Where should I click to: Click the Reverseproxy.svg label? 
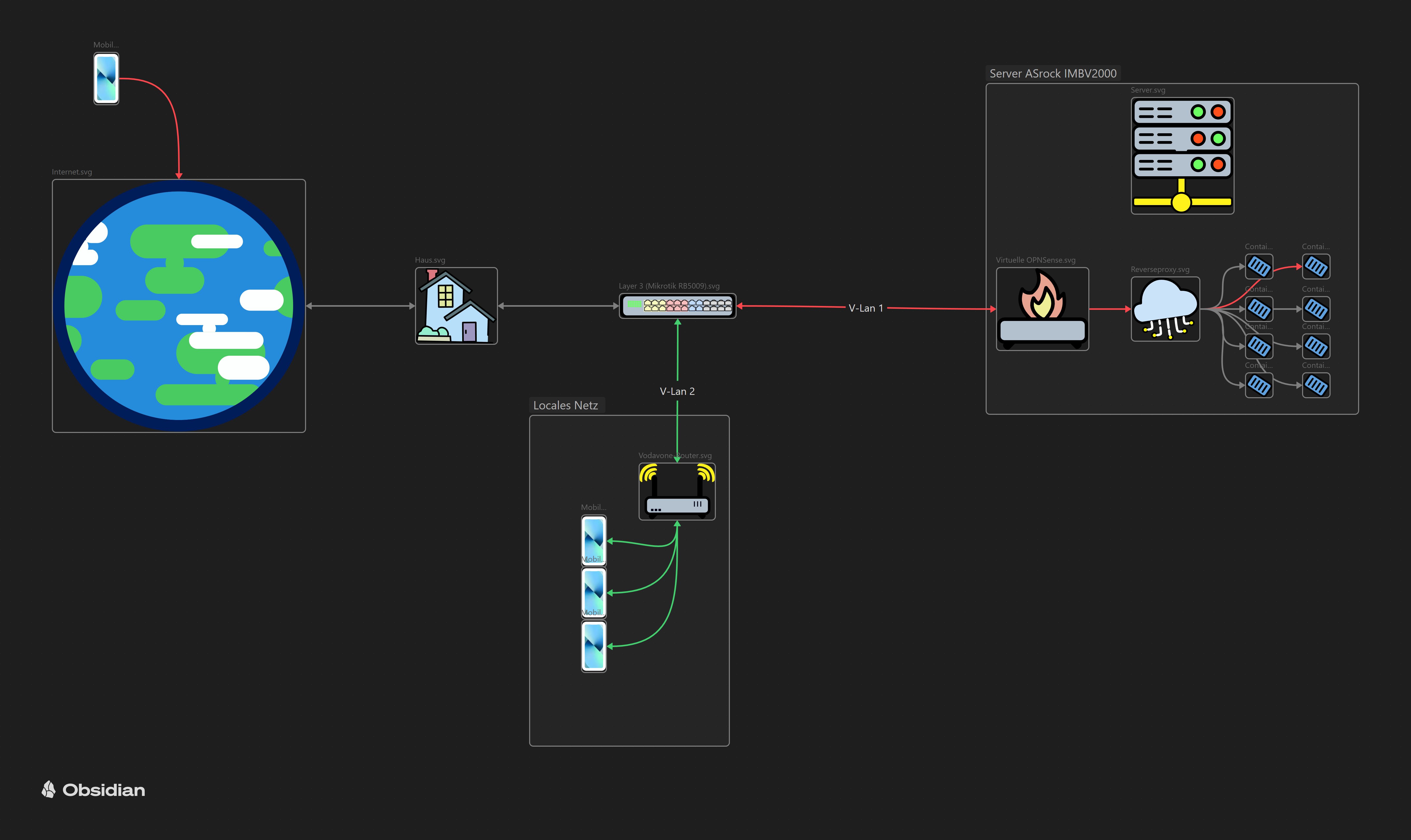coord(1160,269)
